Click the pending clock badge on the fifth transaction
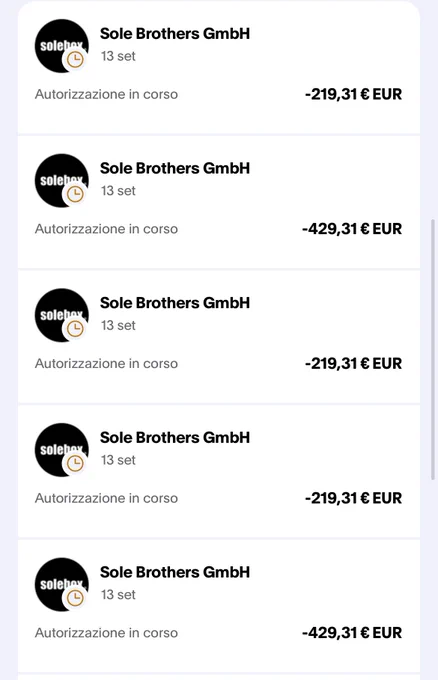The width and height of the screenshot is (438, 680). coord(75,598)
